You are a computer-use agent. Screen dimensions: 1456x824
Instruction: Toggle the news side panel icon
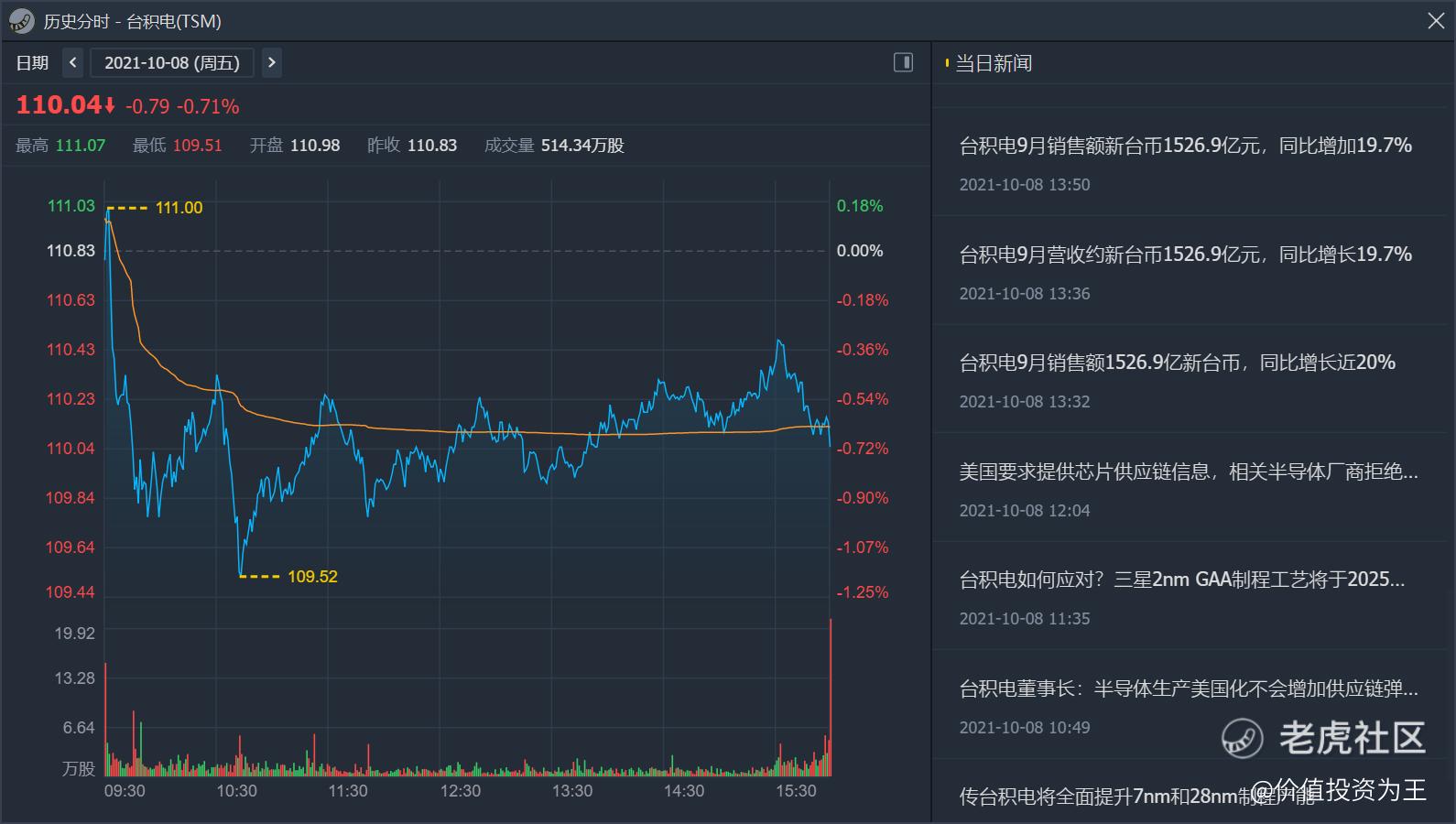click(x=903, y=62)
